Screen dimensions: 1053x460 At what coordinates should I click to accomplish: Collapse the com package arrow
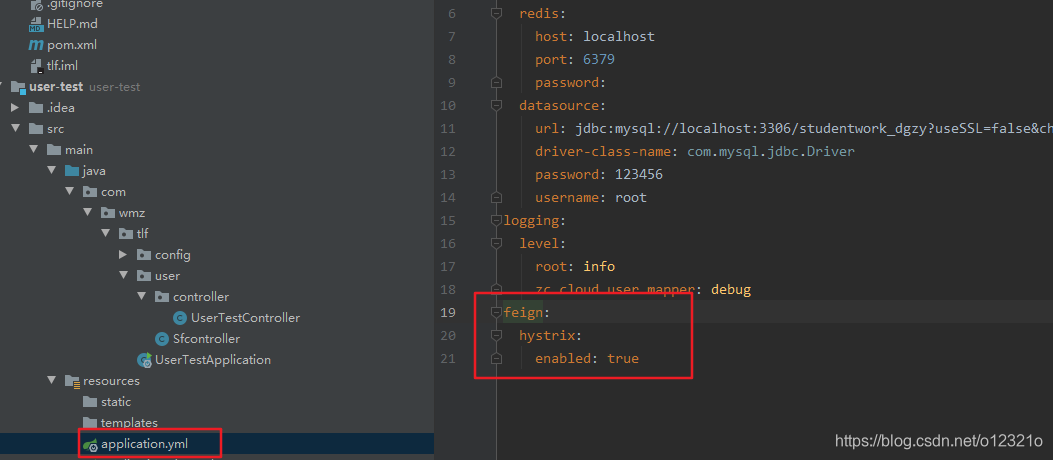pyautogui.click(x=70, y=192)
